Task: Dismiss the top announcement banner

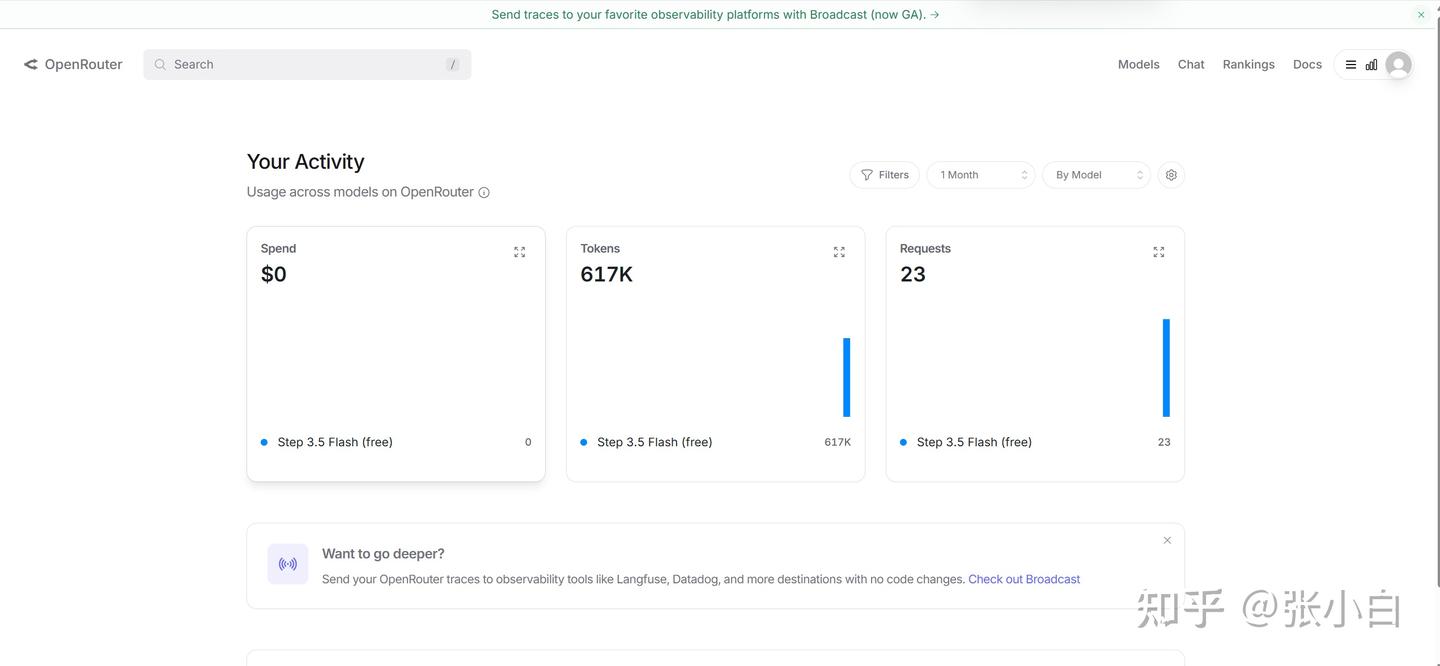Action: 1421,15
